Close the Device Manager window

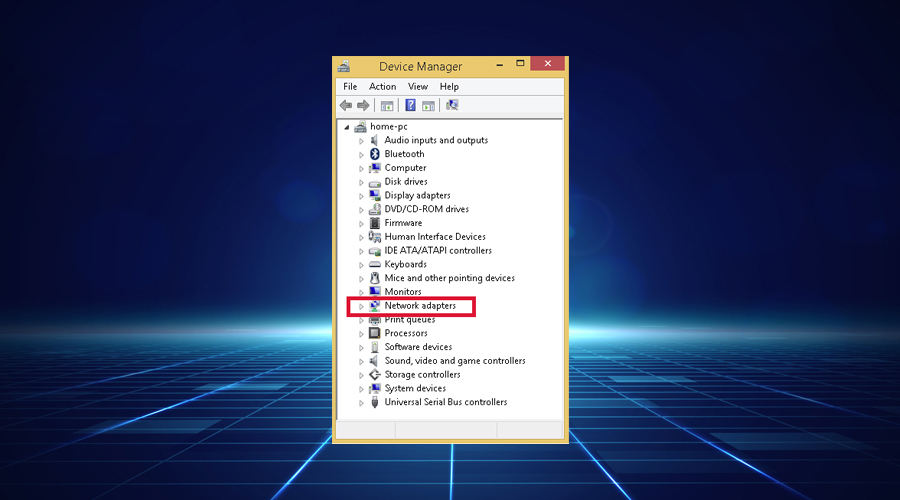pos(548,63)
